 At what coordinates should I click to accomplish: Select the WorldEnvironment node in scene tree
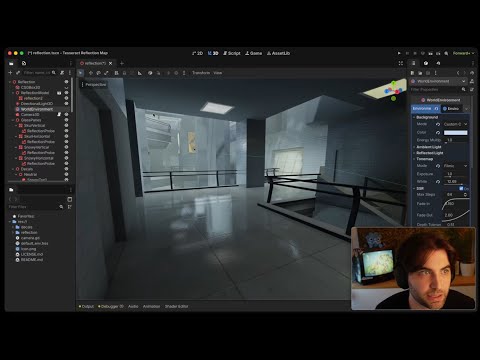coord(37,109)
